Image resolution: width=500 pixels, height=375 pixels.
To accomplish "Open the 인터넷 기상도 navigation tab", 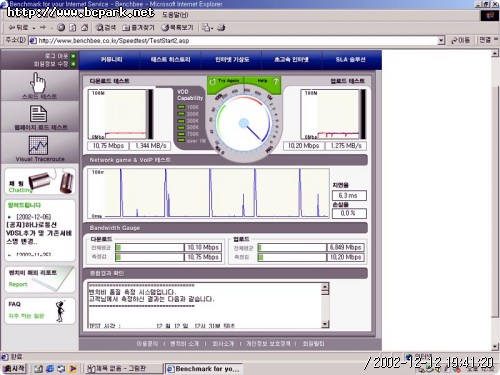I will click(x=232, y=60).
